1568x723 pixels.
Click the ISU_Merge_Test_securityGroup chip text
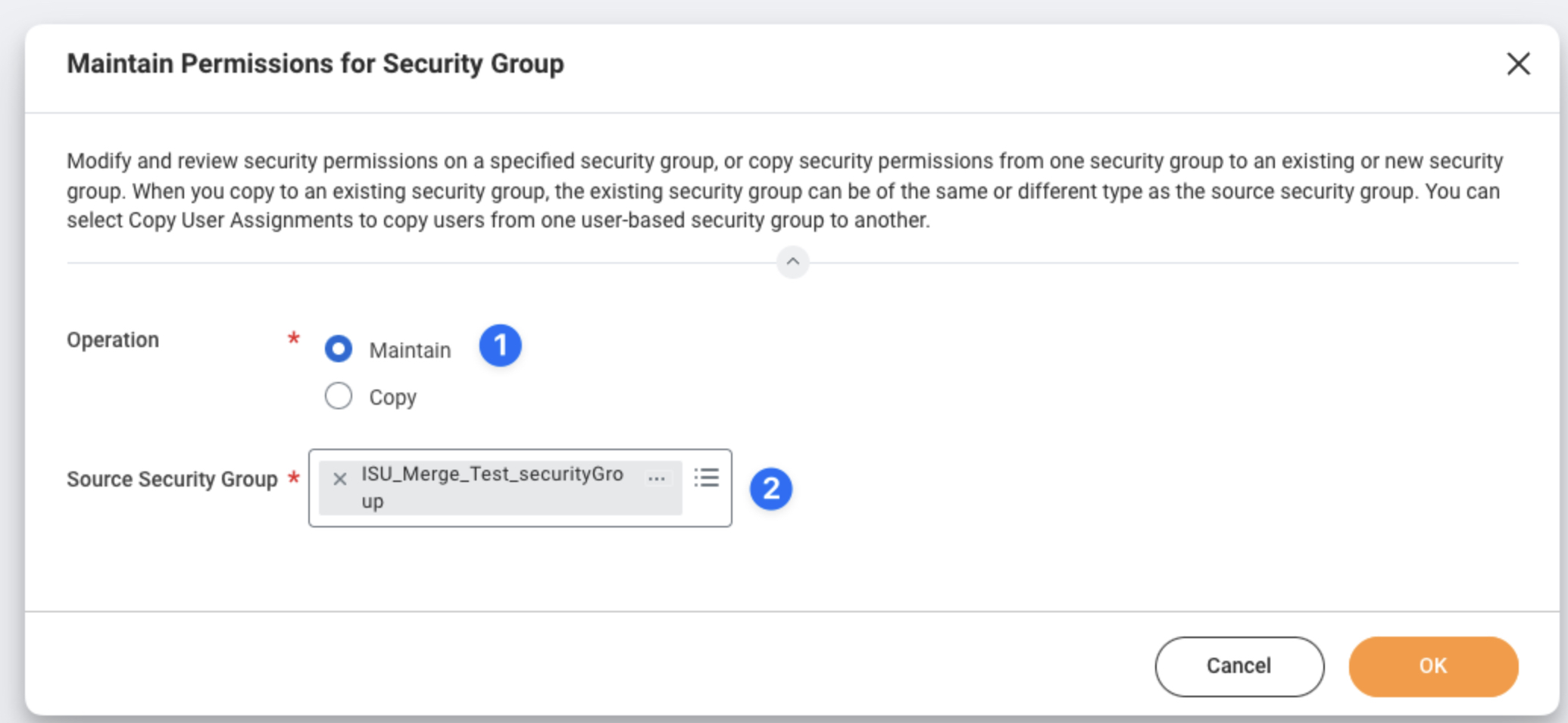(x=492, y=475)
